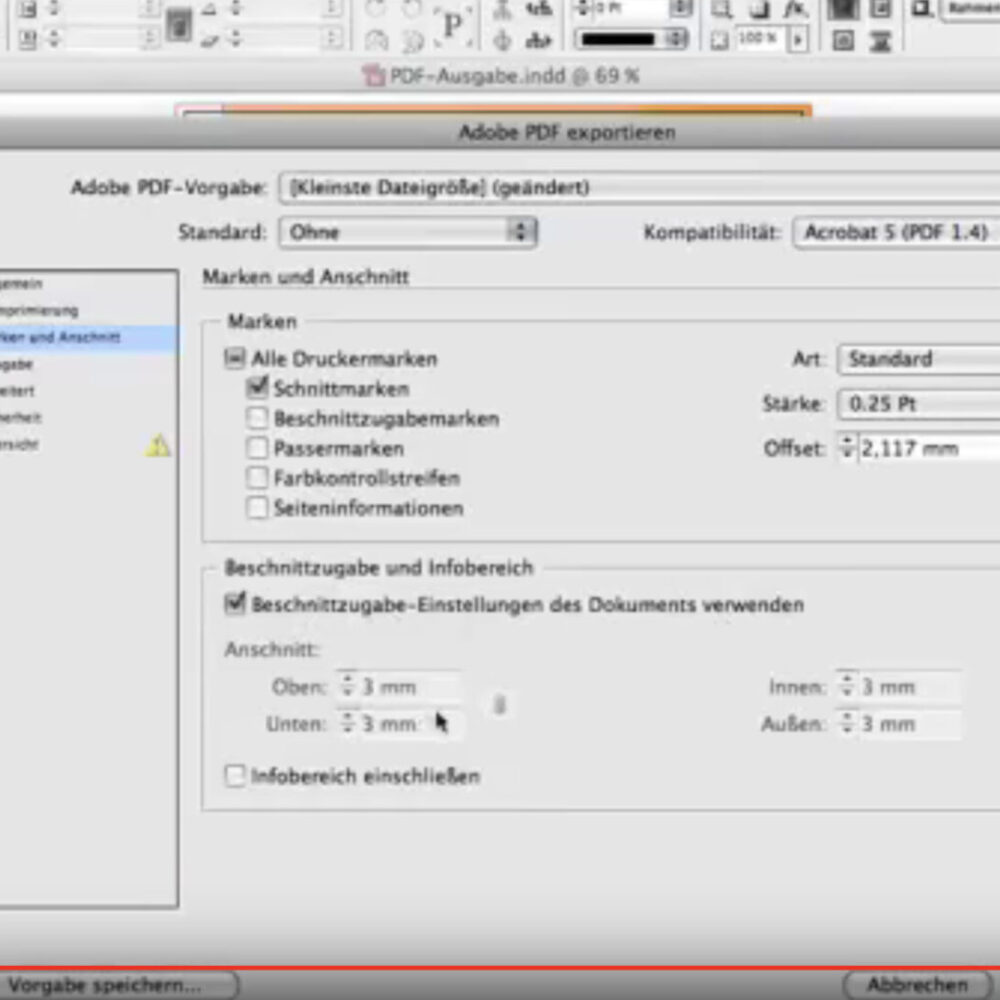The height and width of the screenshot is (1000, 1000).
Task: Open the Art dropdown showing Standard
Action: (919, 358)
